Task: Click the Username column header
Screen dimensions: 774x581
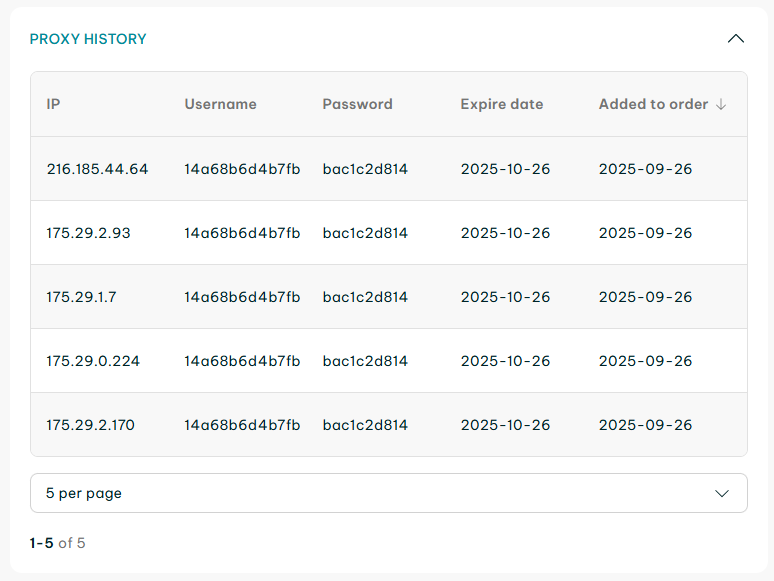Action: [x=220, y=104]
